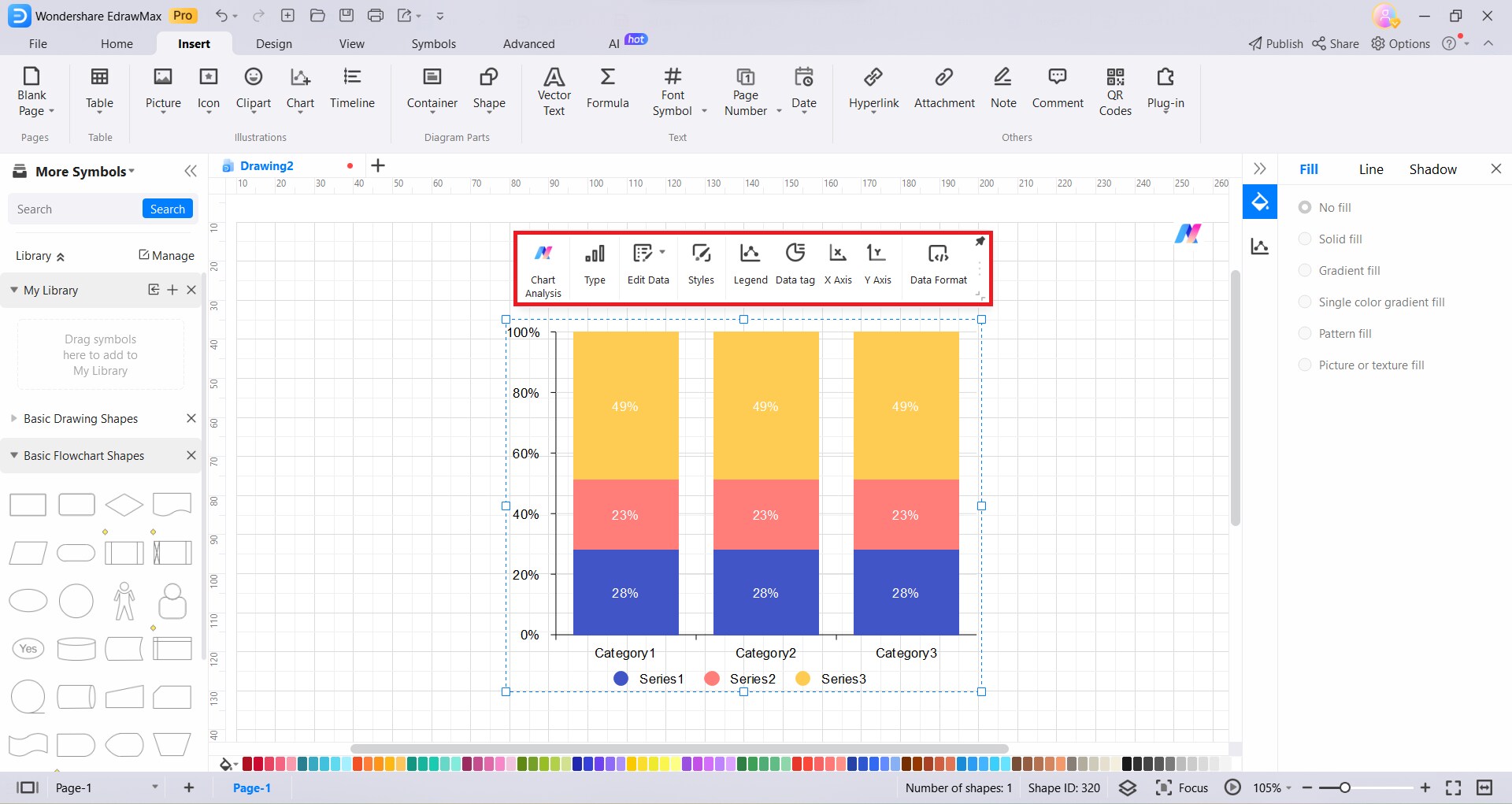Collapse Basic Flowchart Shapes library
The image size is (1512, 804).
tap(14, 455)
